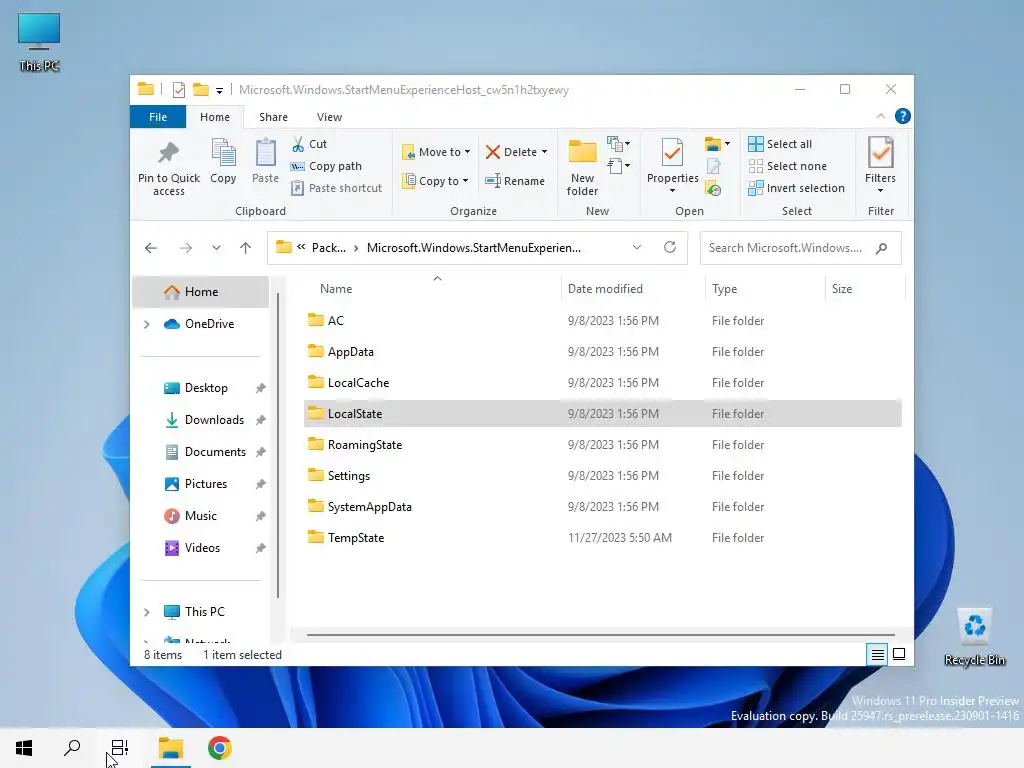This screenshot has width=1024, height=768.
Task: Switch to the Share ribbon tab
Action: point(273,117)
